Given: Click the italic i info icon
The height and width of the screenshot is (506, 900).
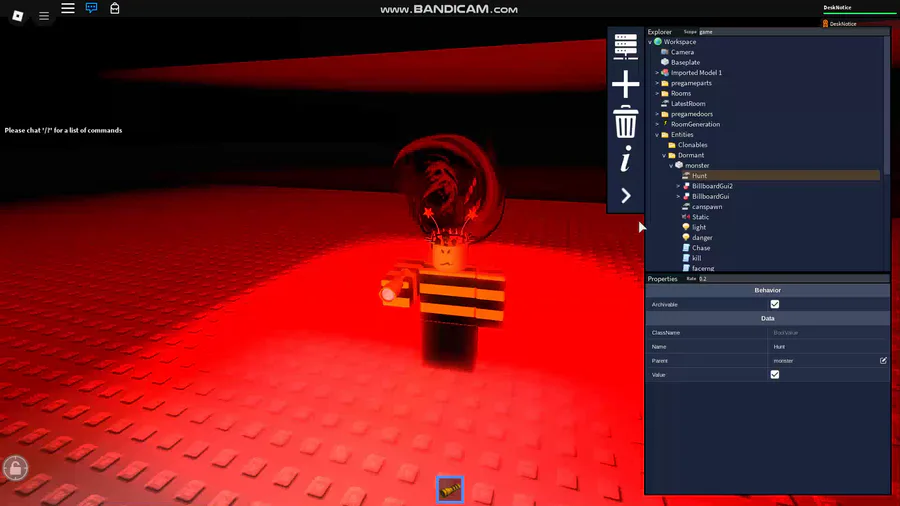Looking at the screenshot, I should click(x=626, y=158).
